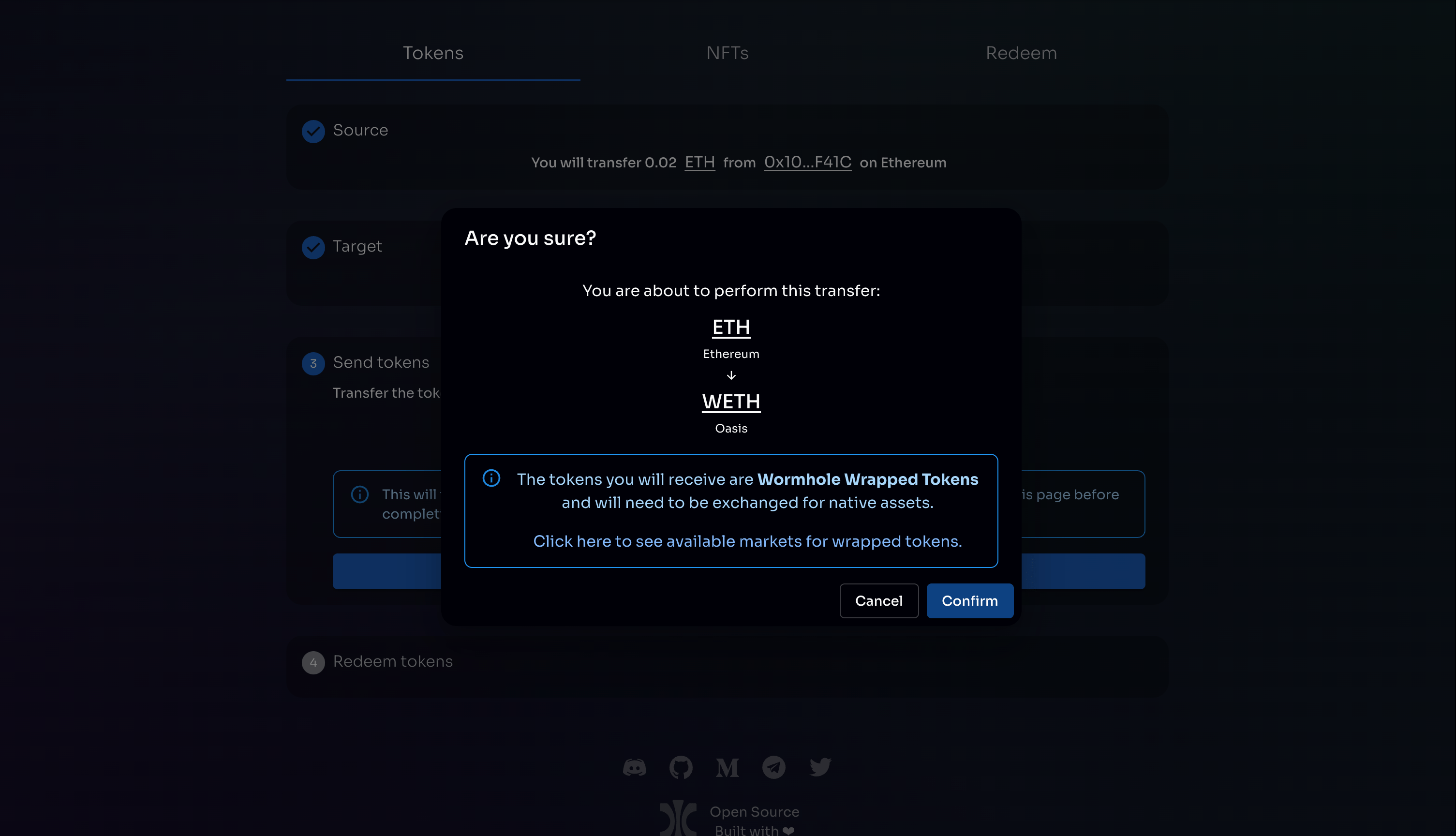Expand the Source step header
Screen dimensions: 1456x836
click(x=360, y=130)
